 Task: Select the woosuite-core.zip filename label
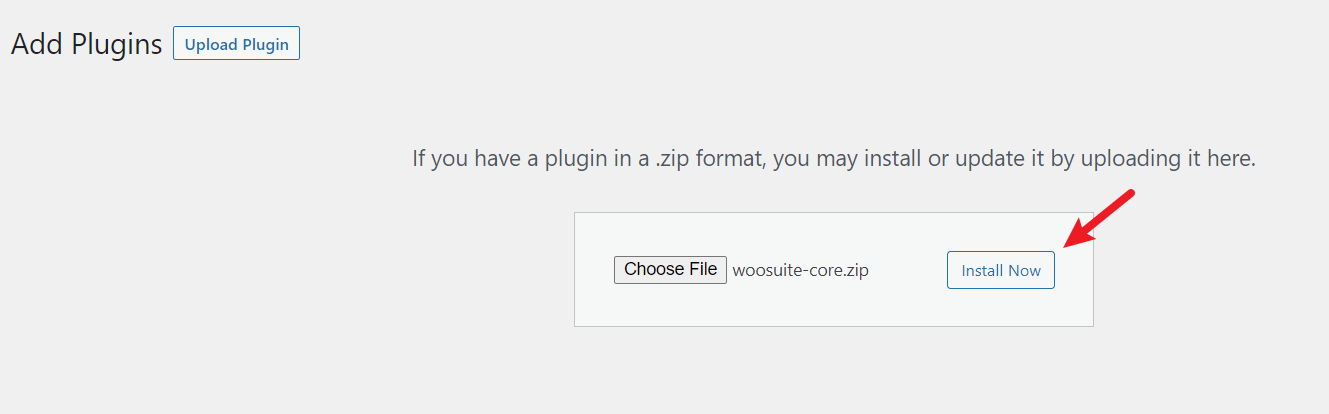tap(801, 270)
